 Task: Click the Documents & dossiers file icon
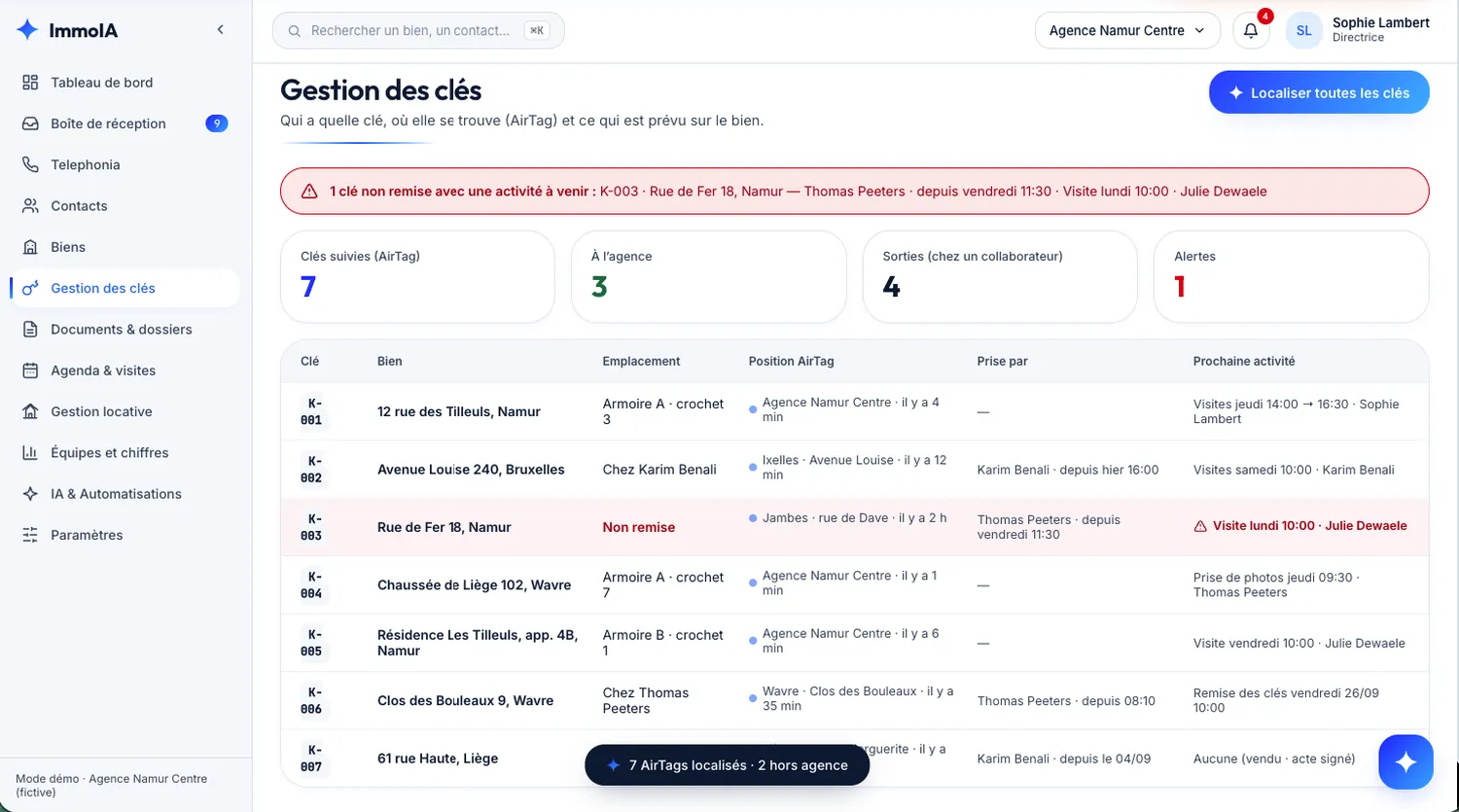(x=31, y=330)
